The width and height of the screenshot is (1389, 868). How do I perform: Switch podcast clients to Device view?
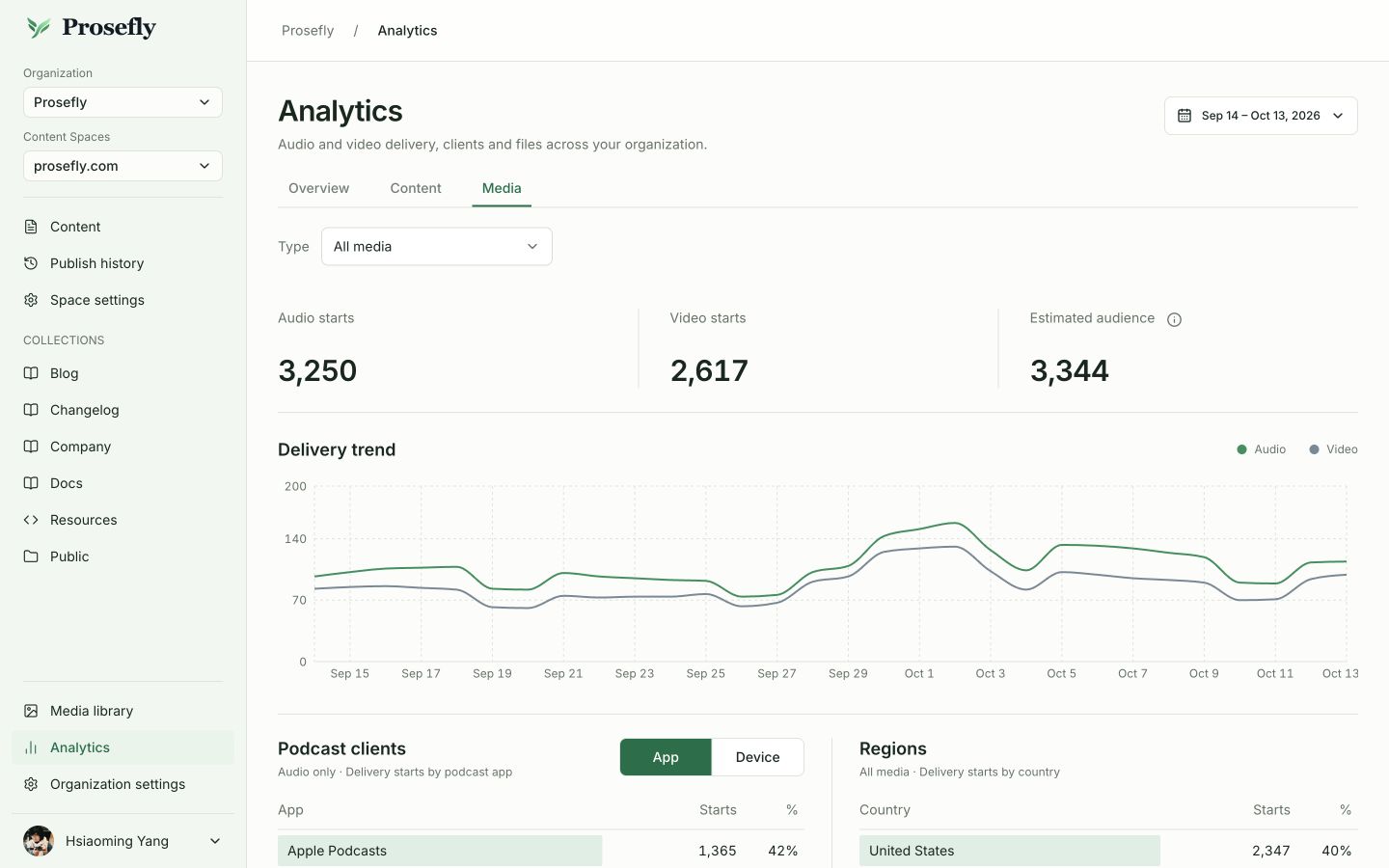tap(757, 757)
